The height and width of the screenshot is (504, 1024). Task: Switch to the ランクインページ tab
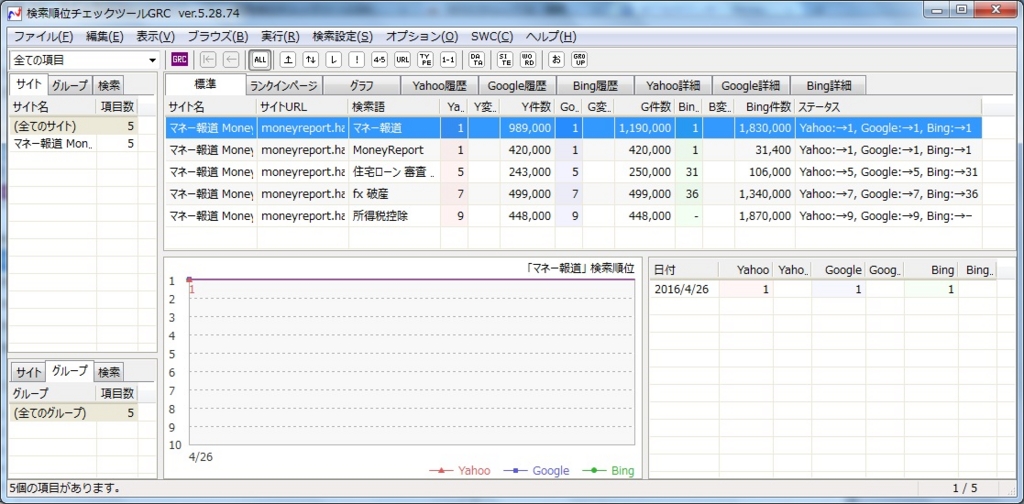point(283,86)
